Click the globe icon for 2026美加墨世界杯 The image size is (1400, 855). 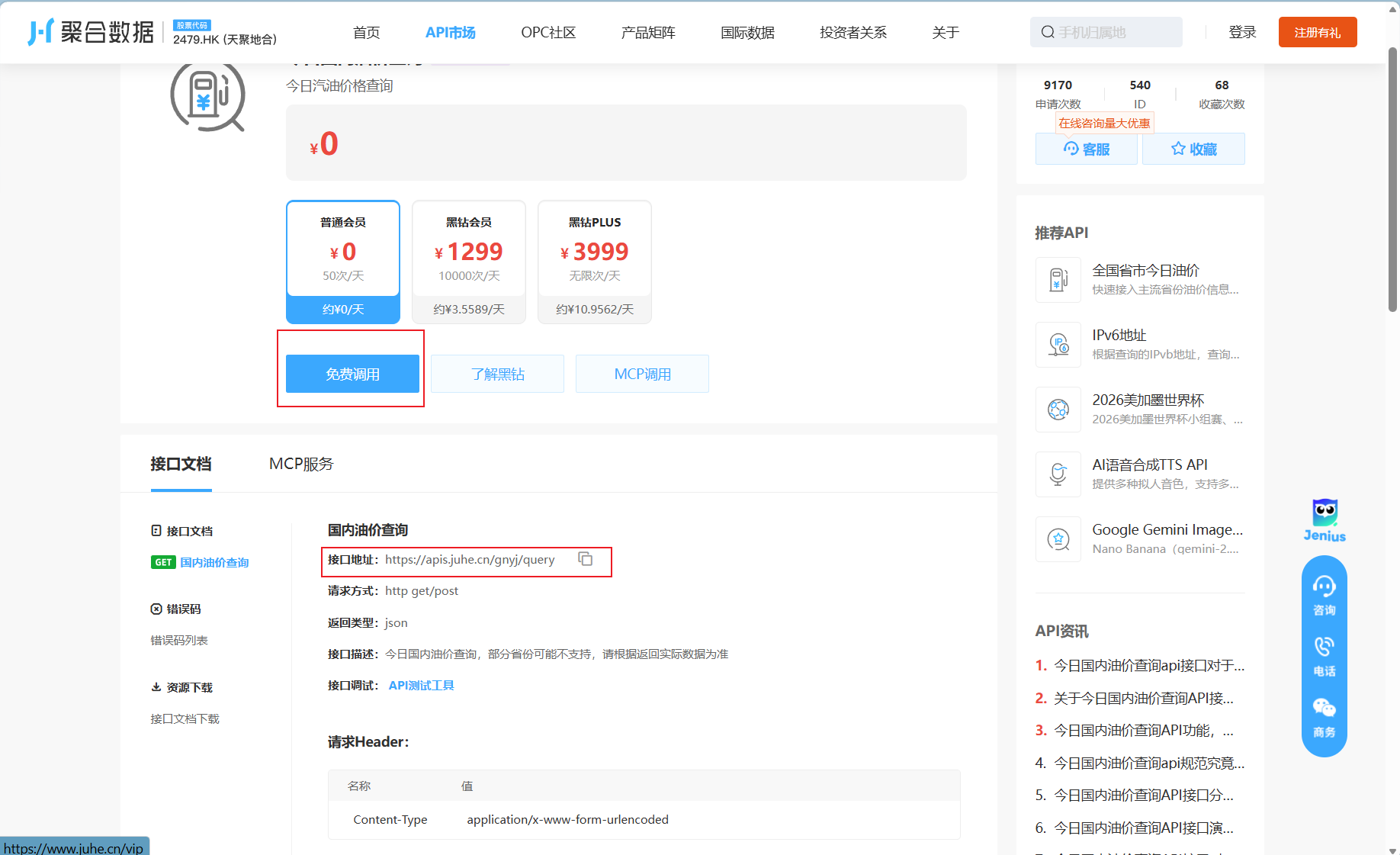pyautogui.click(x=1058, y=409)
